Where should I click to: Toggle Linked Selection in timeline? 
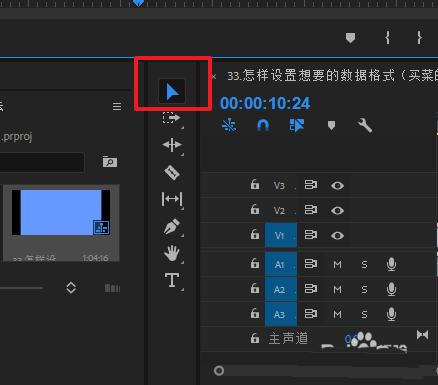(297, 126)
